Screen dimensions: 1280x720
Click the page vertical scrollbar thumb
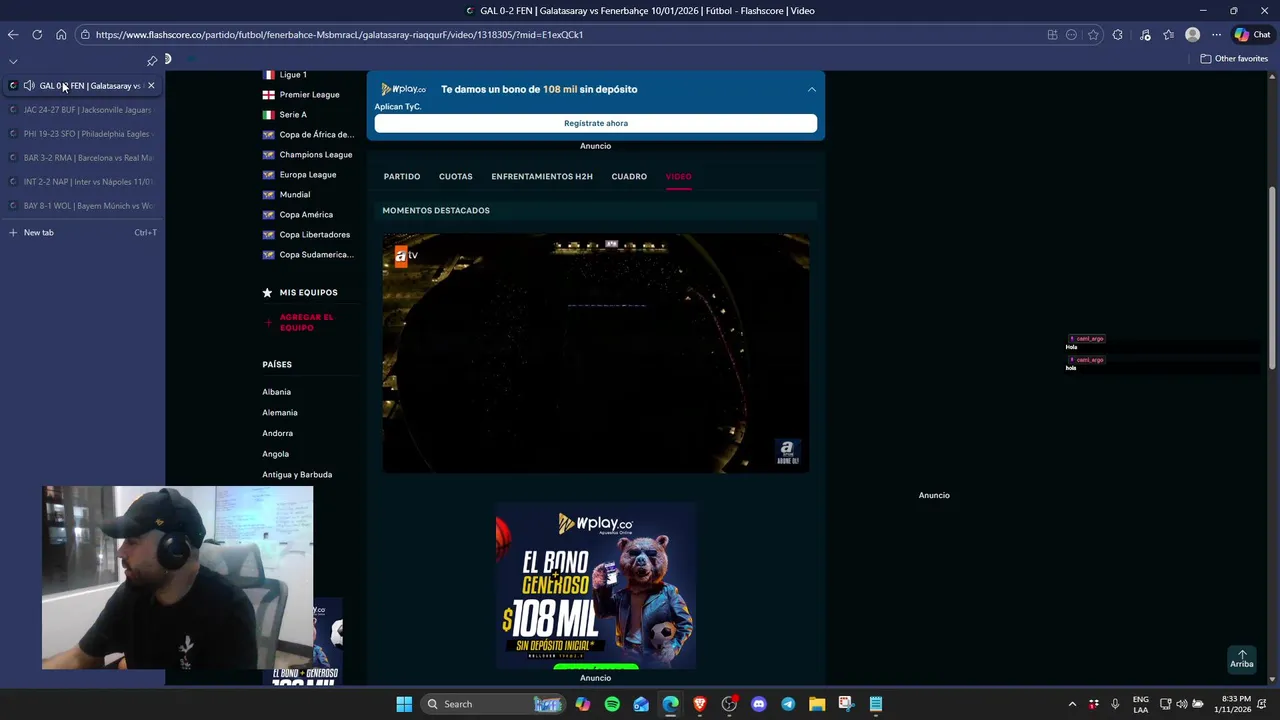(x=1272, y=278)
